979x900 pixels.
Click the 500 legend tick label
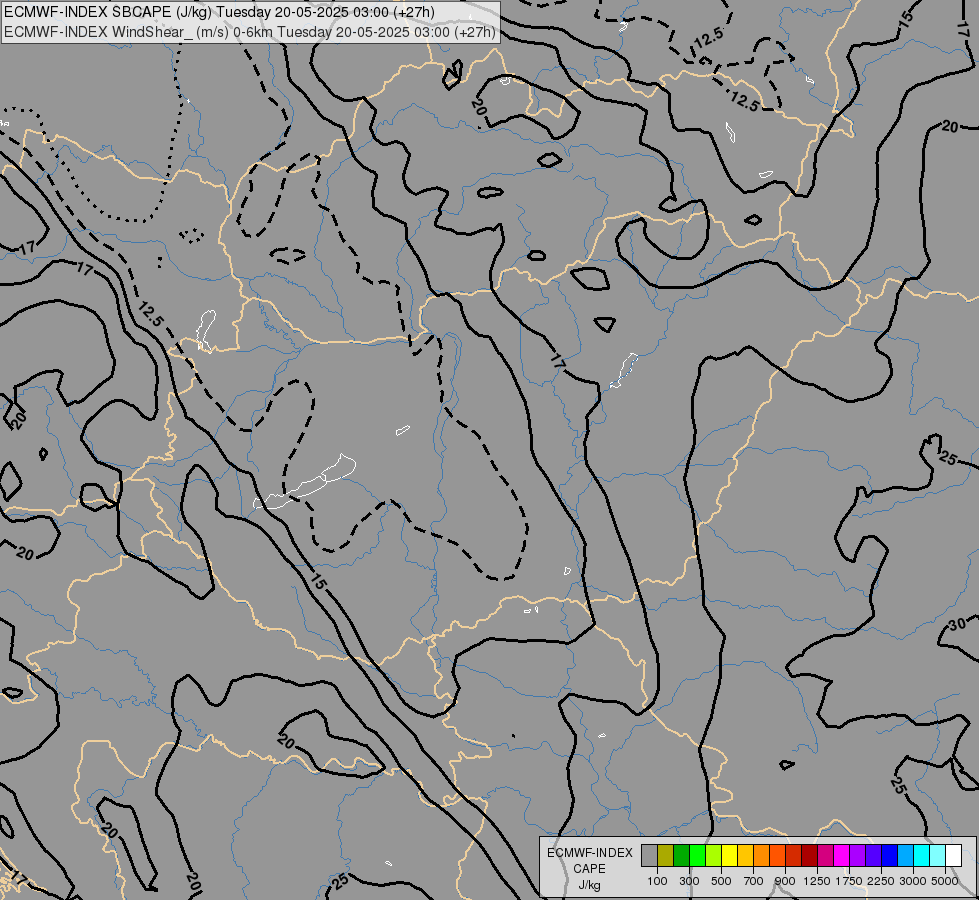pos(721,881)
